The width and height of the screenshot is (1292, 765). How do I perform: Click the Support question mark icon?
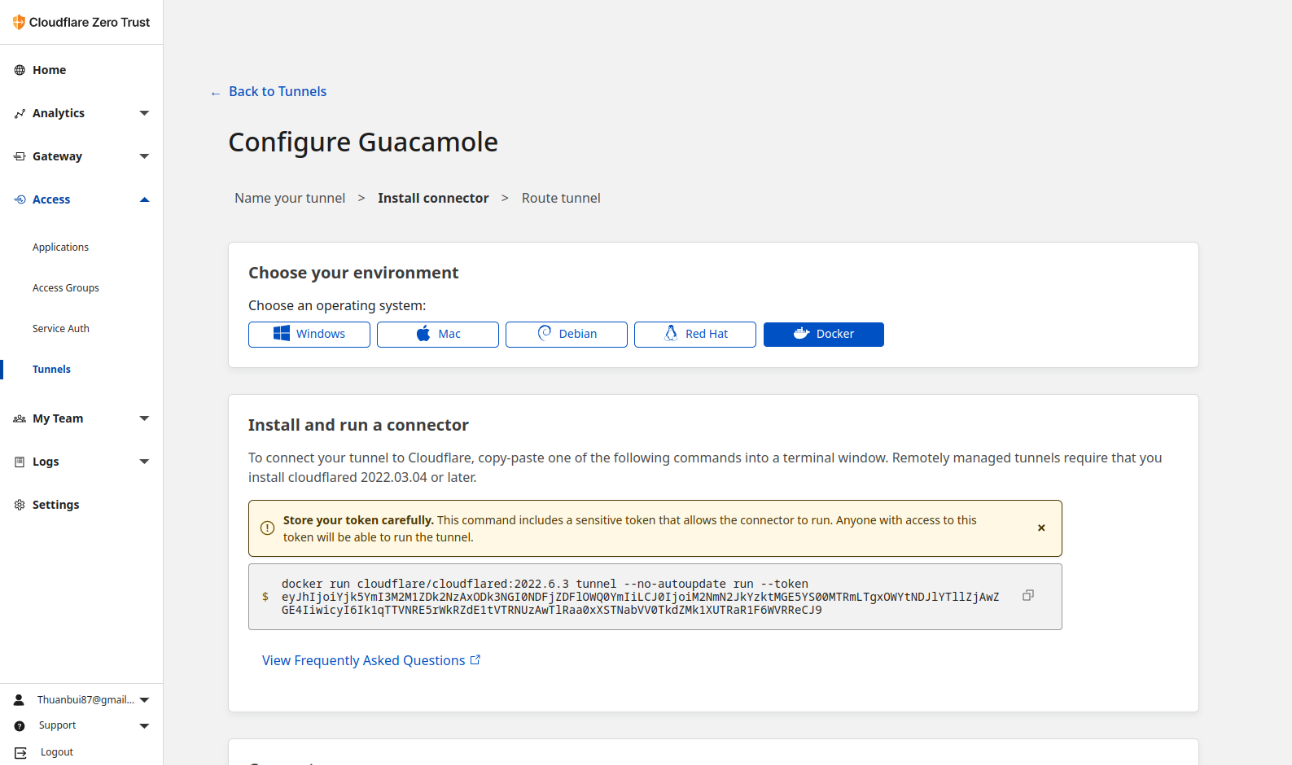click(x=19, y=726)
